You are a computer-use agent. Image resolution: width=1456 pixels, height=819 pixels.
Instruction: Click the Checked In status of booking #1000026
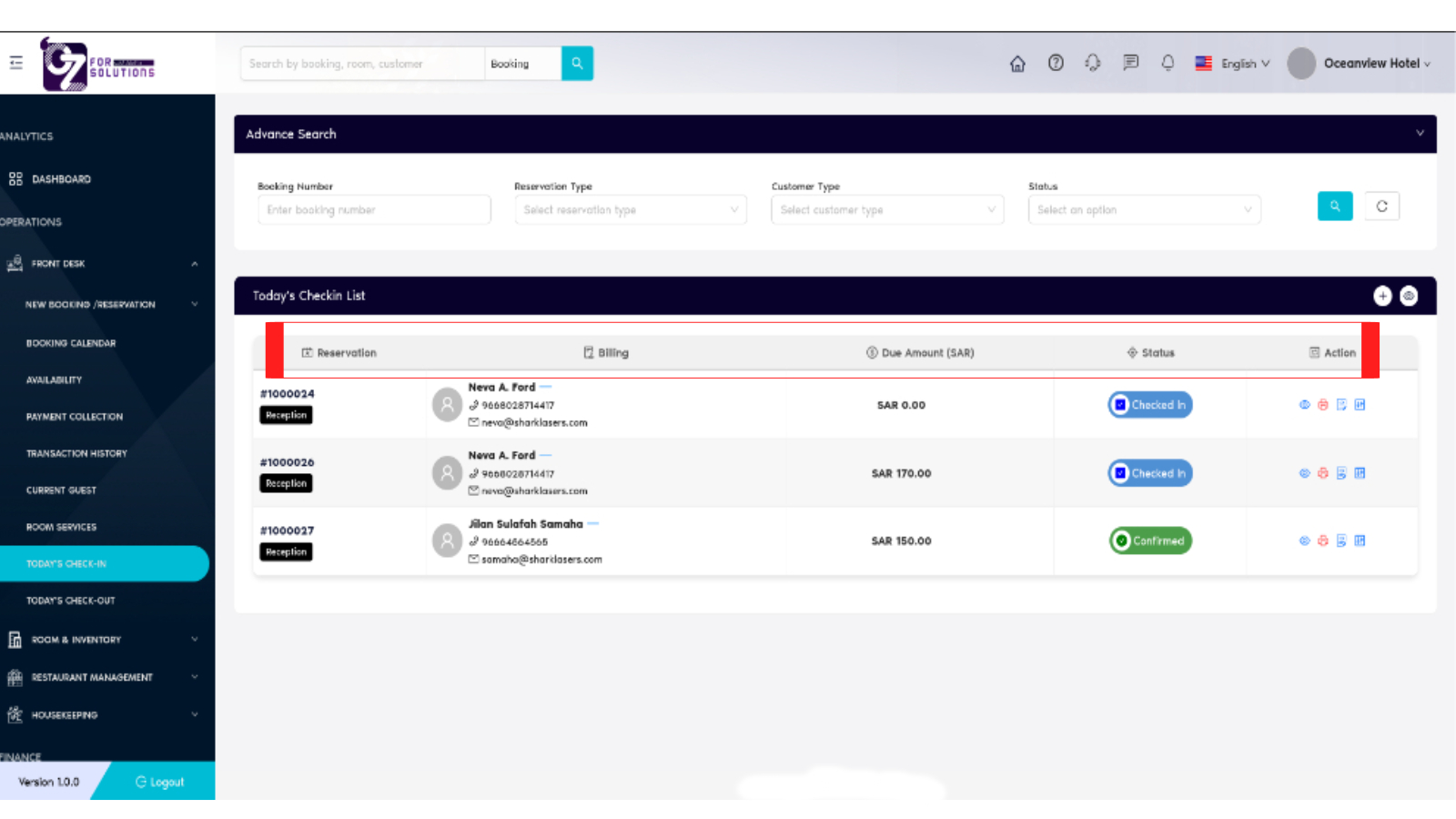(x=1150, y=473)
